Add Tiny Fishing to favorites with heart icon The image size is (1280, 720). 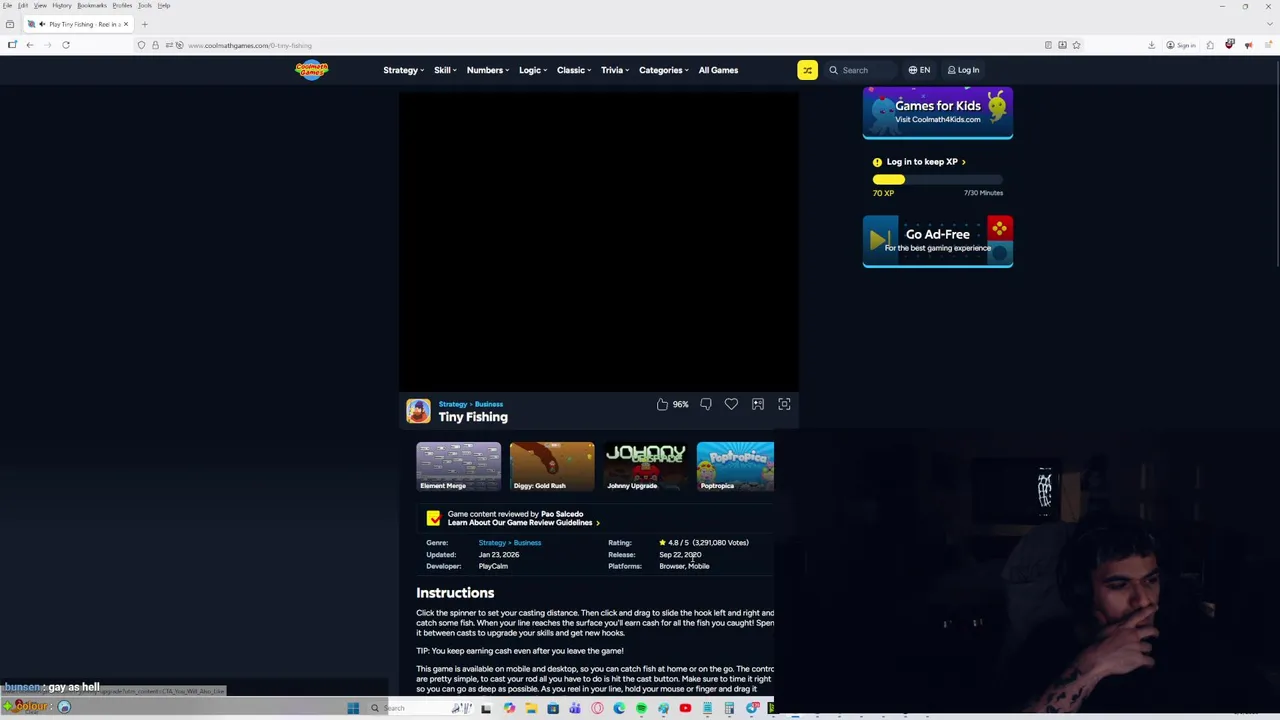731,404
